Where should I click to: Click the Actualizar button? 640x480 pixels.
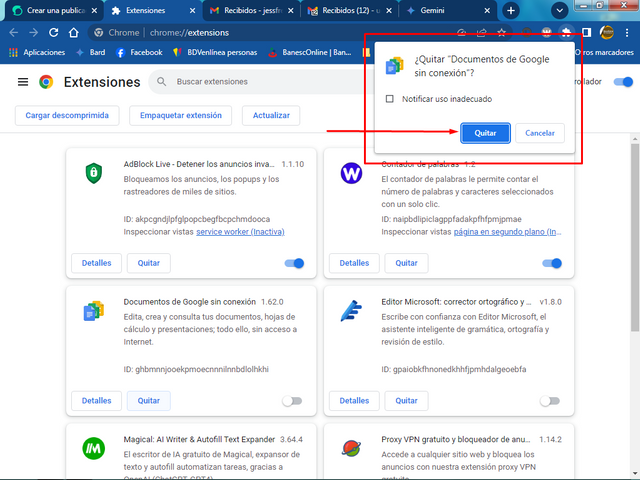(x=271, y=116)
